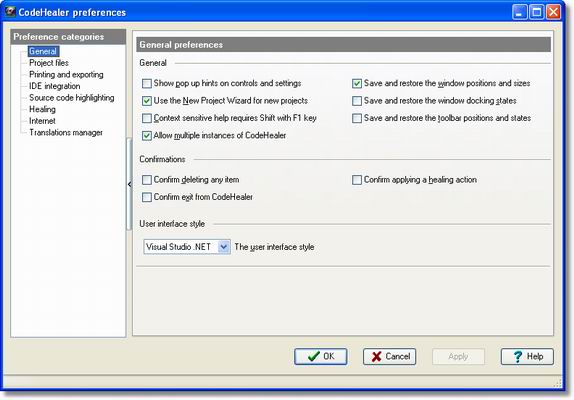This screenshot has width=574, height=400.
Task: Click the Cancel button
Action: 390,356
